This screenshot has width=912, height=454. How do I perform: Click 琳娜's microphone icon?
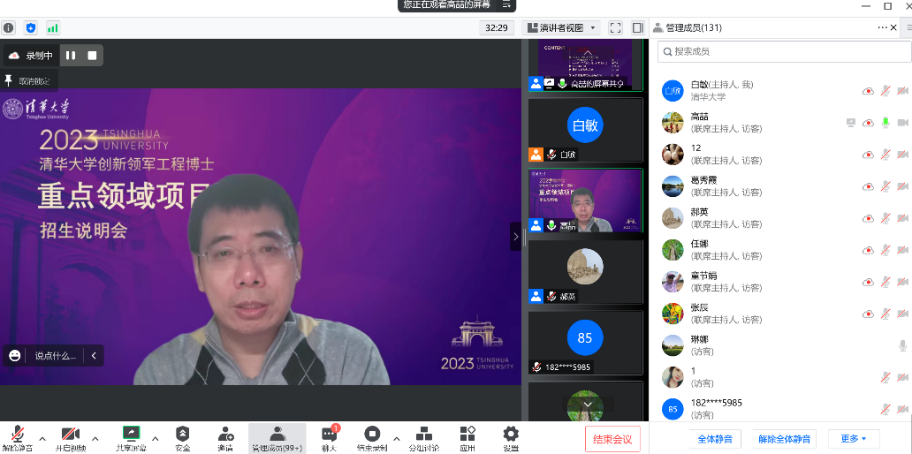(903, 345)
